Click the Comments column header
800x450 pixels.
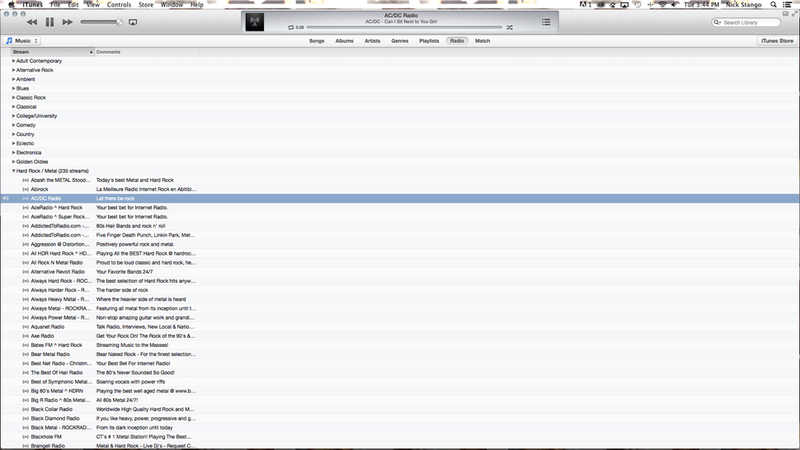pyautogui.click(x=146, y=52)
